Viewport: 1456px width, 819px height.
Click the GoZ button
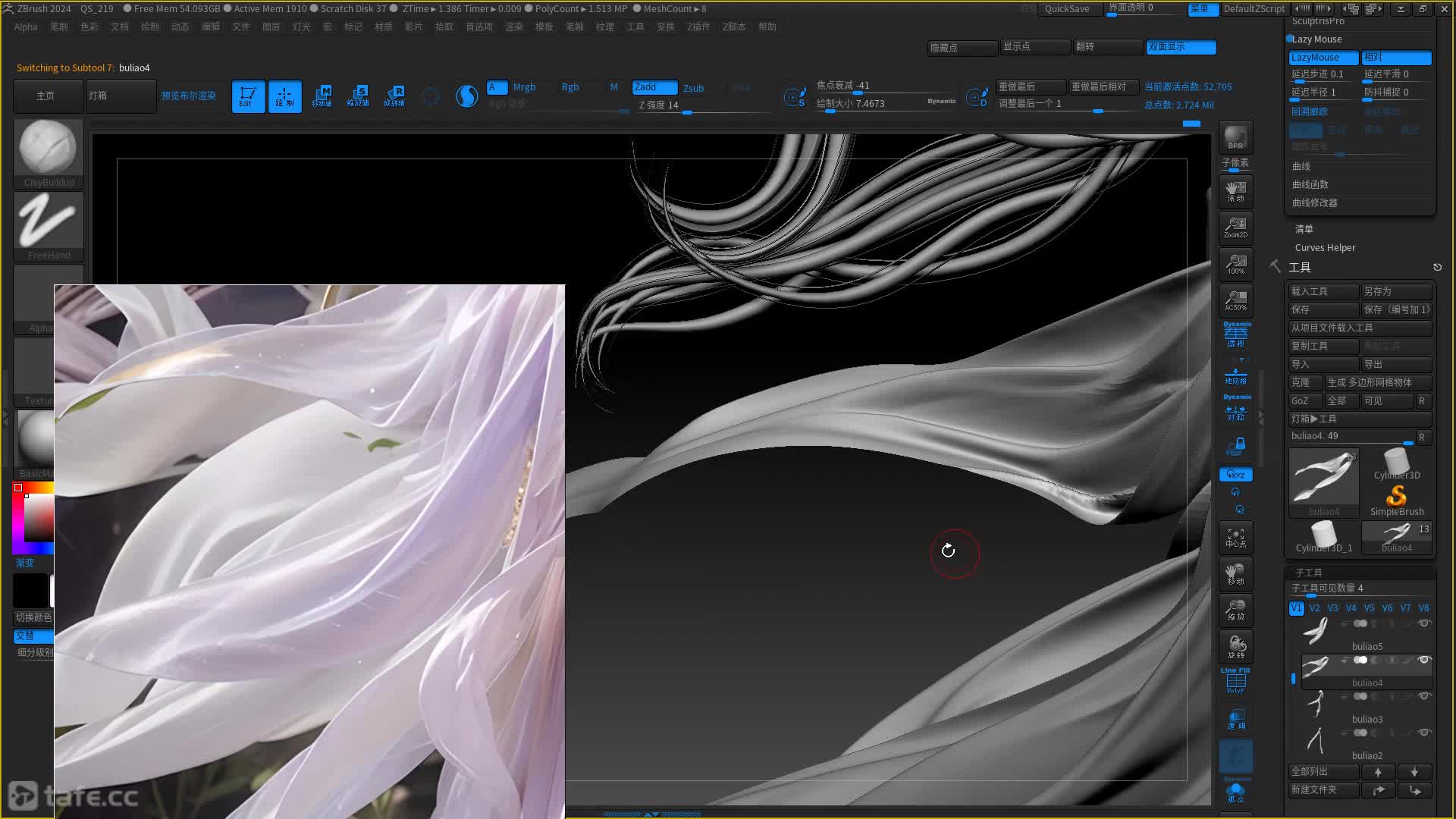click(x=1305, y=400)
